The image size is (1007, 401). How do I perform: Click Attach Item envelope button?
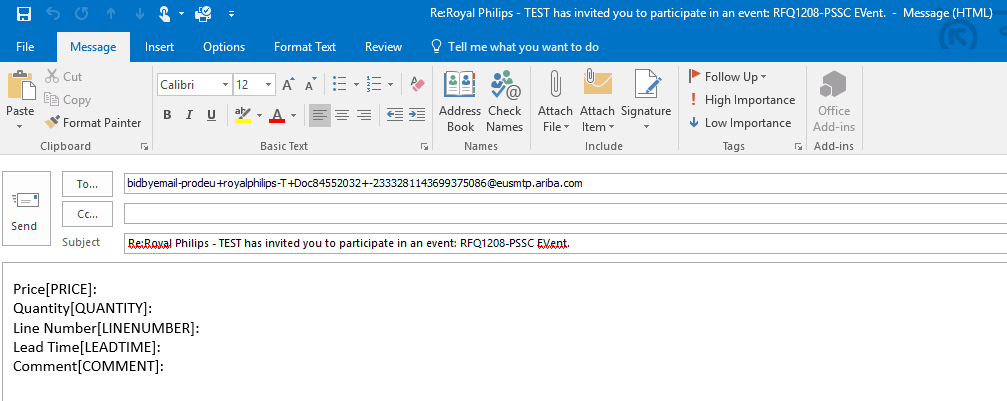[x=598, y=102]
